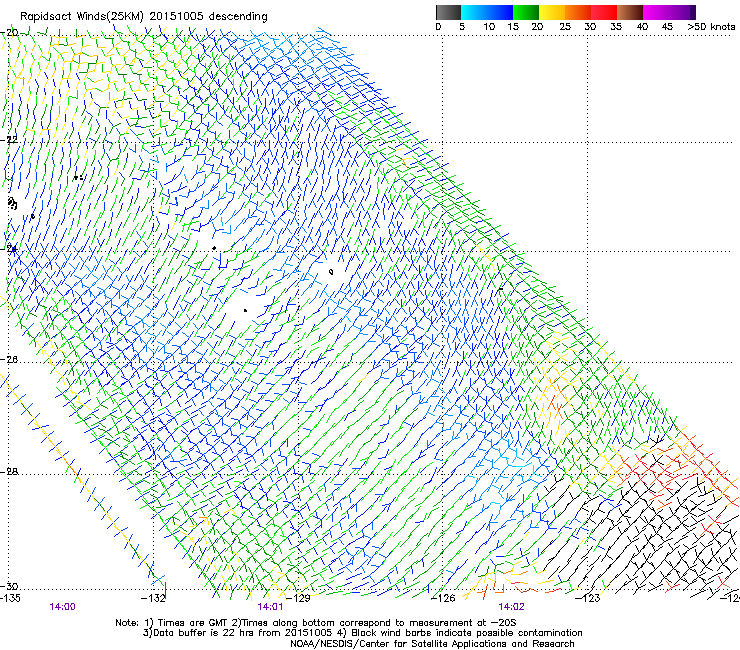Click the purple '14:00' time label
The height and width of the screenshot is (650, 740).
coord(62,607)
